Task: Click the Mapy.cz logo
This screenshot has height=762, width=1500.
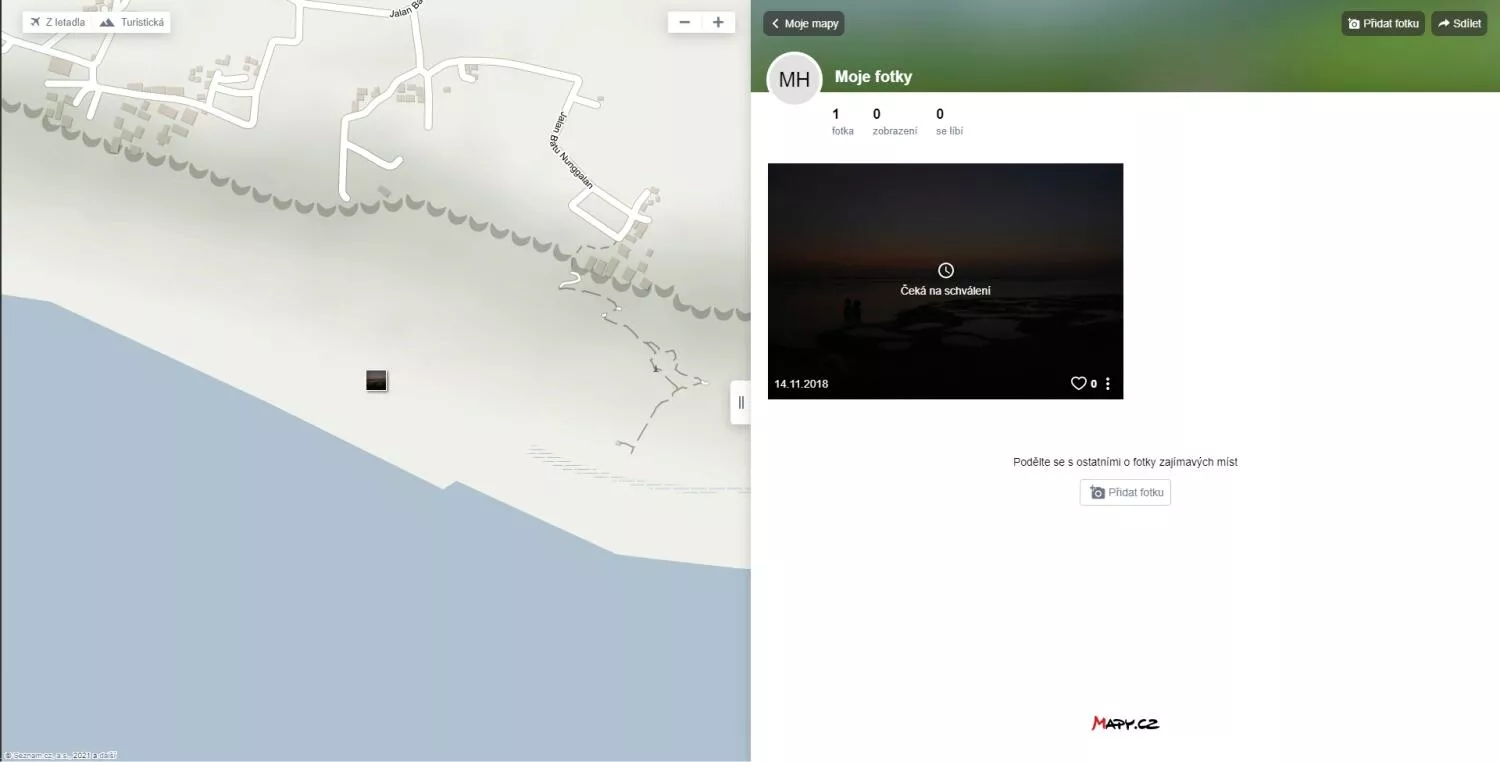Action: pyautogui.click(x=1125, y=723)
